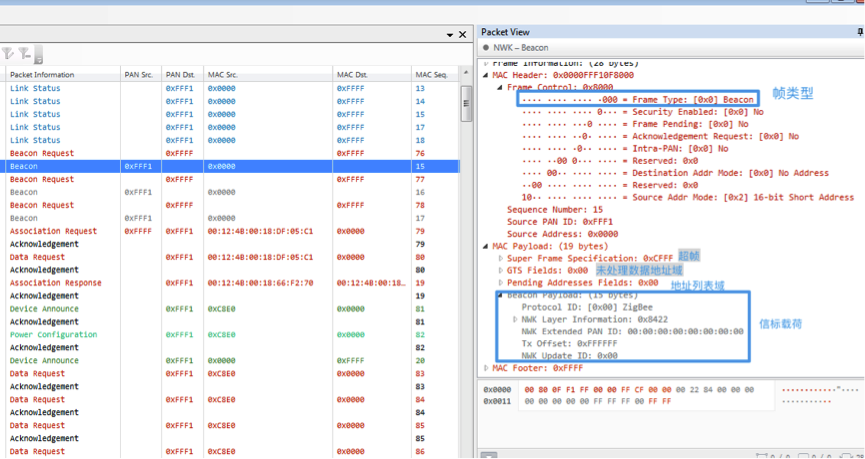Viewport: 865px width, 459px height.
Task: Click the PAN Dst. column header
Action: tap(181, 74)
